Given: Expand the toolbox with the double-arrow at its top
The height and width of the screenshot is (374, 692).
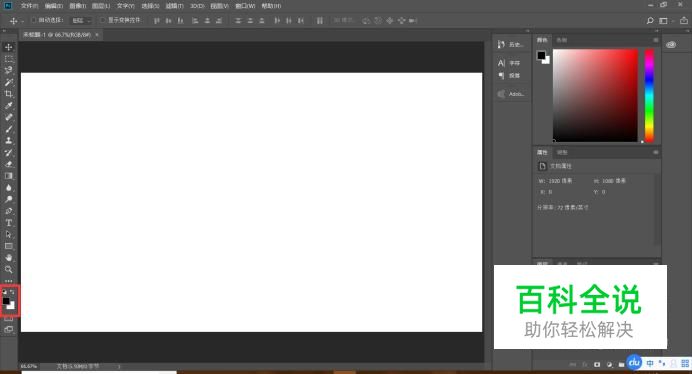Looking at the screenshot, I should click(4, 31).
